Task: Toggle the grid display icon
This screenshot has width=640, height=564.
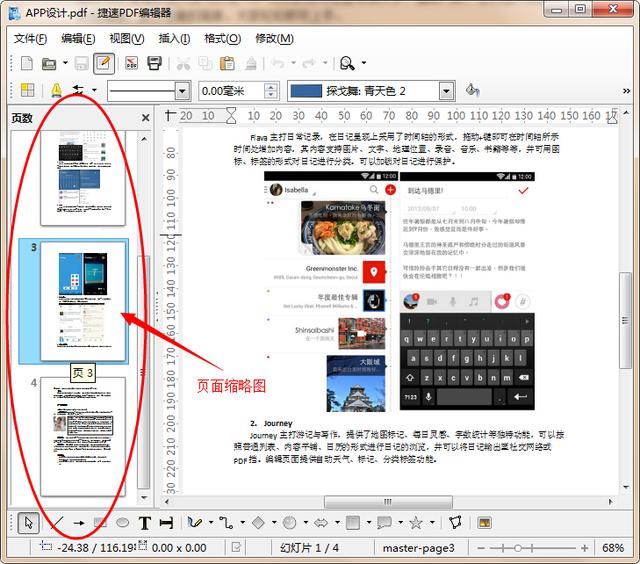Action: pos(27,90)
